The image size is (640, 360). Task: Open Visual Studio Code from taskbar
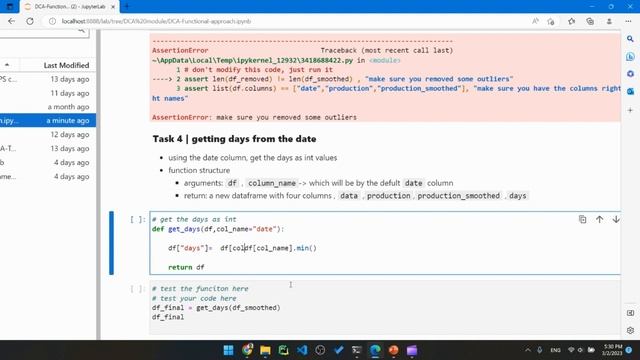(x=302, y=350)
